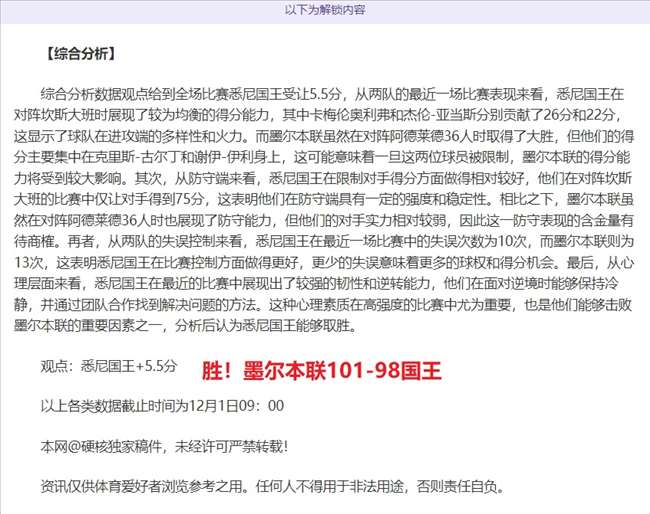This screenshot has width=650, height=514.
Task: Click the '本网@硬核独家稿件' copyright notice
Action: coord(164,446)
